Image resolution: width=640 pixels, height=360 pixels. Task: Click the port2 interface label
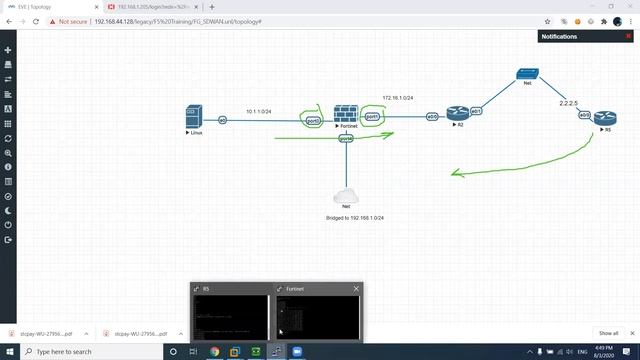(x=313, y=121)
